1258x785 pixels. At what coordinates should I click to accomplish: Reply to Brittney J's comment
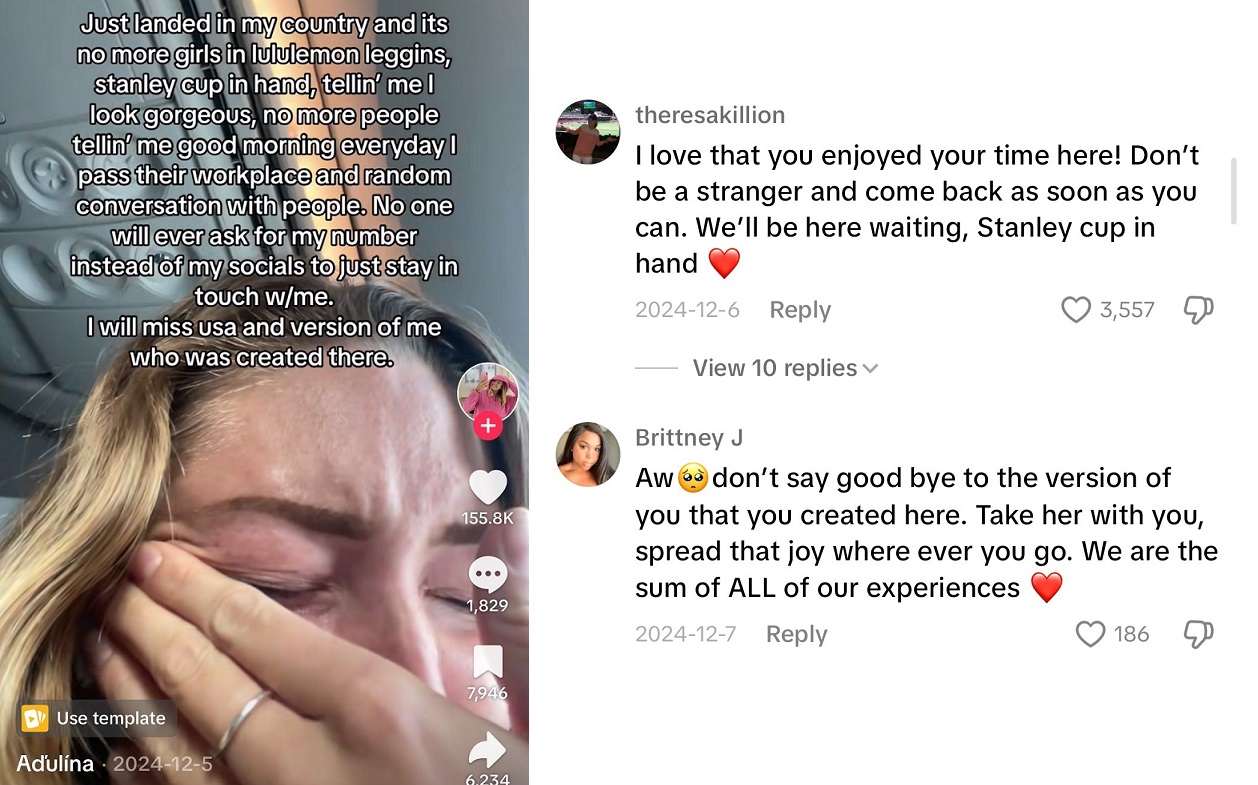click(797, 634)
